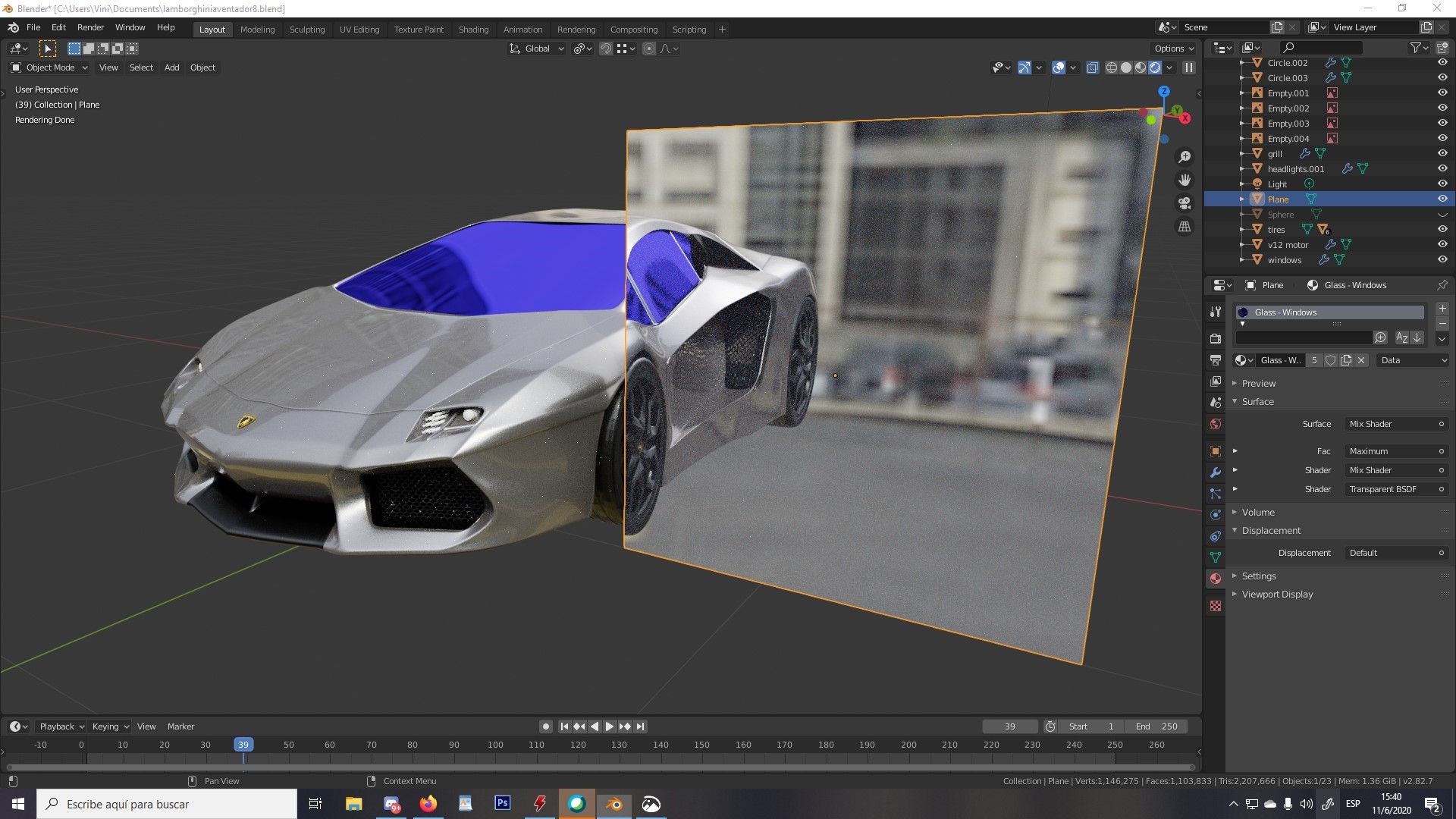Open the Object Mode dropdown

[49, 67]
